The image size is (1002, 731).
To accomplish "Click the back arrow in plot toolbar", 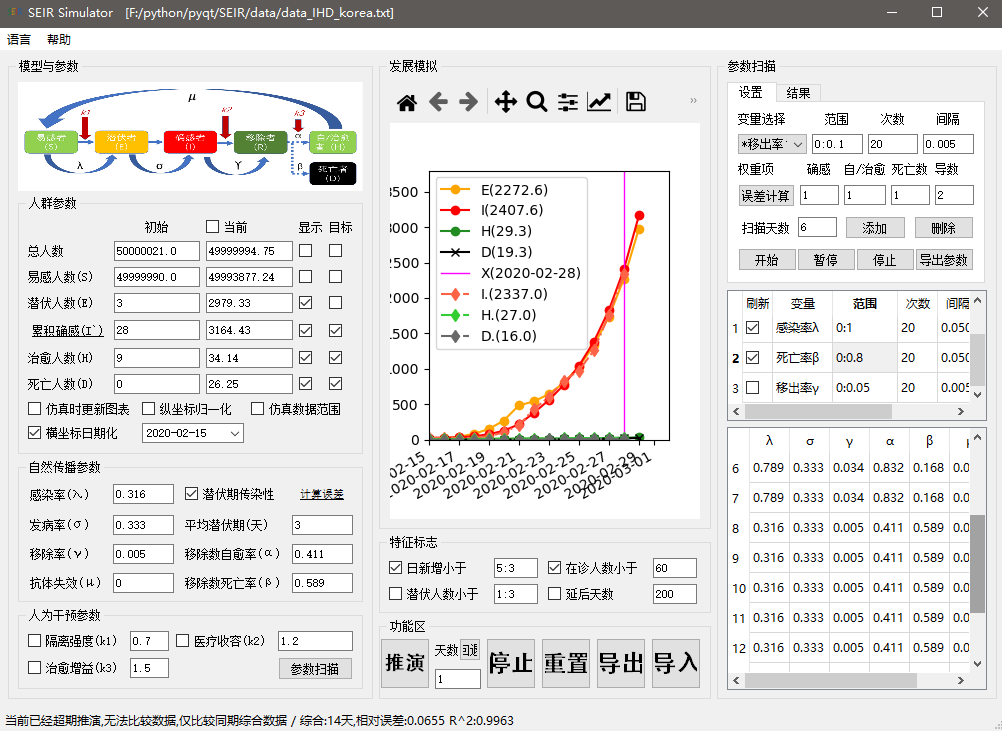I will point(438,102).
